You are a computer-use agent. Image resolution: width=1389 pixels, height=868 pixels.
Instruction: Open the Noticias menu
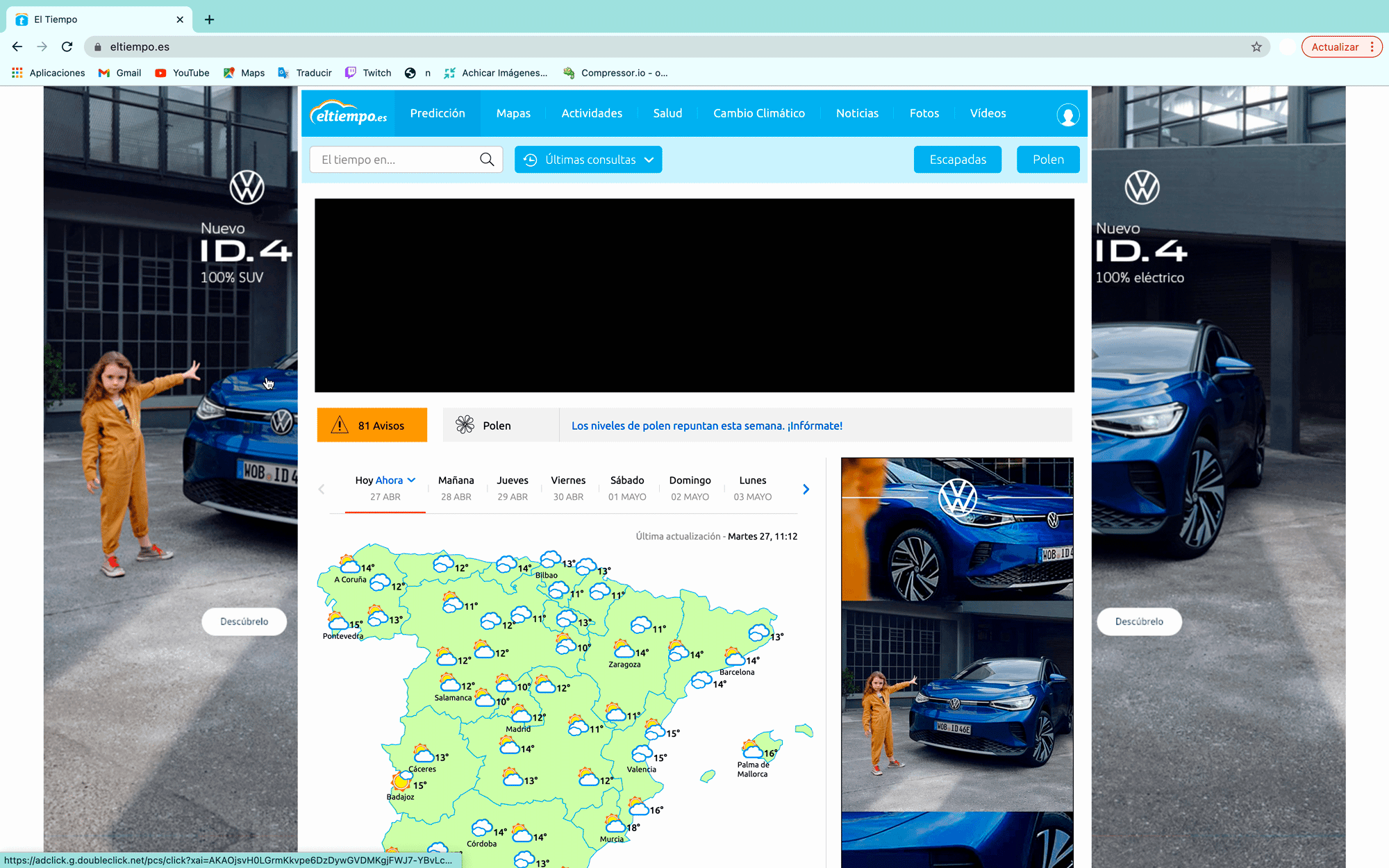857,113
